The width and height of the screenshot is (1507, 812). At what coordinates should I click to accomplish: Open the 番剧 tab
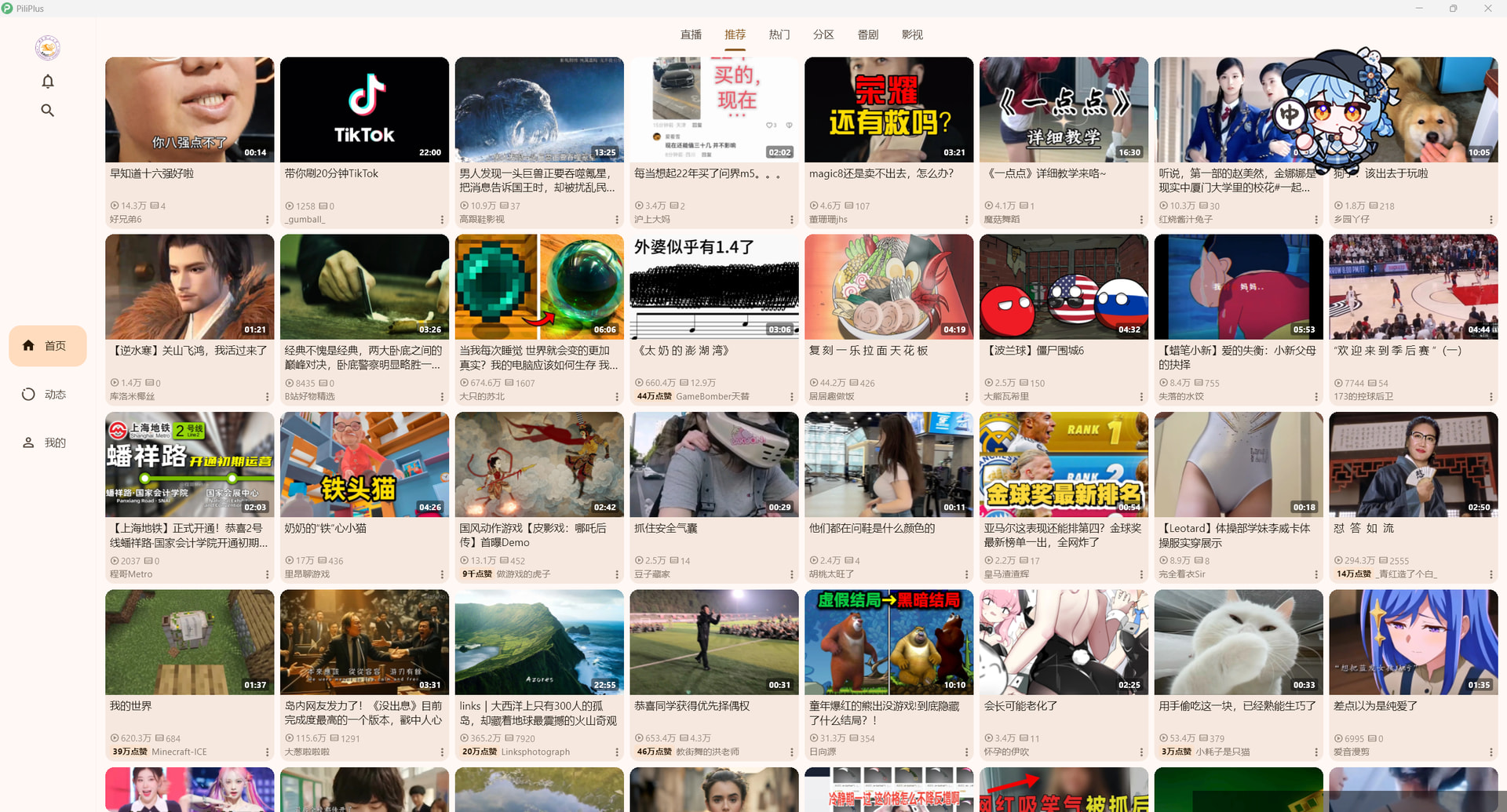(867, 35)
